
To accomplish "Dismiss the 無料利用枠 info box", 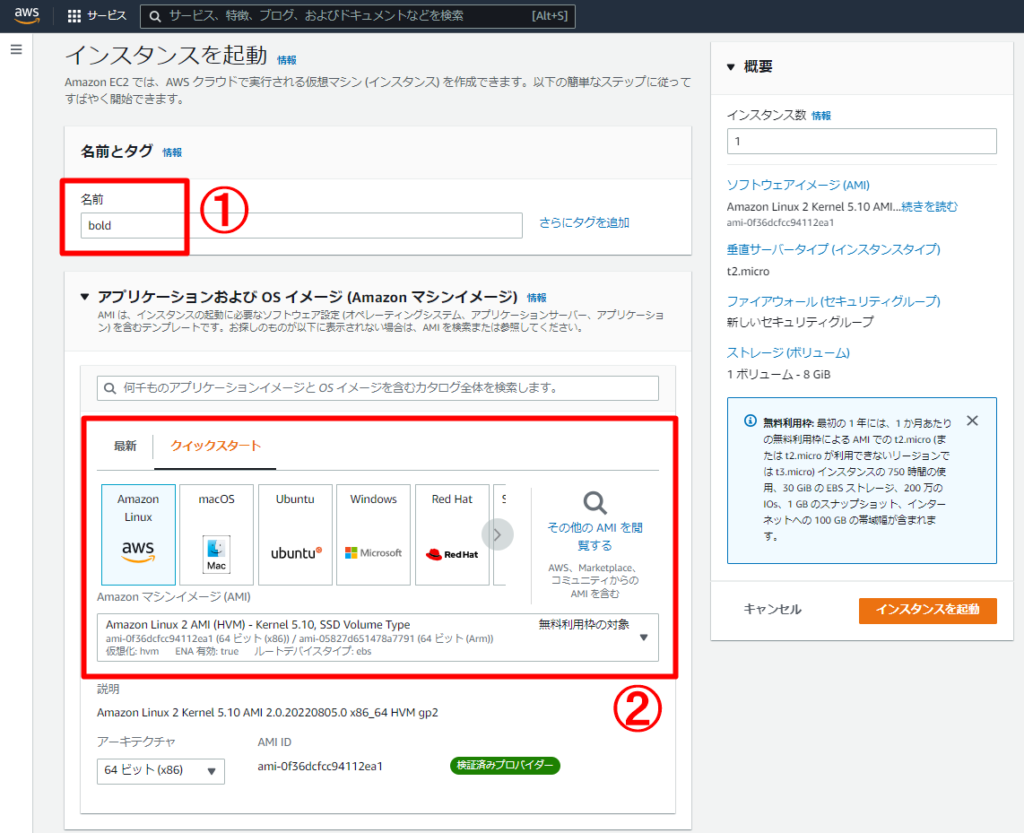I will click(971, 420).
